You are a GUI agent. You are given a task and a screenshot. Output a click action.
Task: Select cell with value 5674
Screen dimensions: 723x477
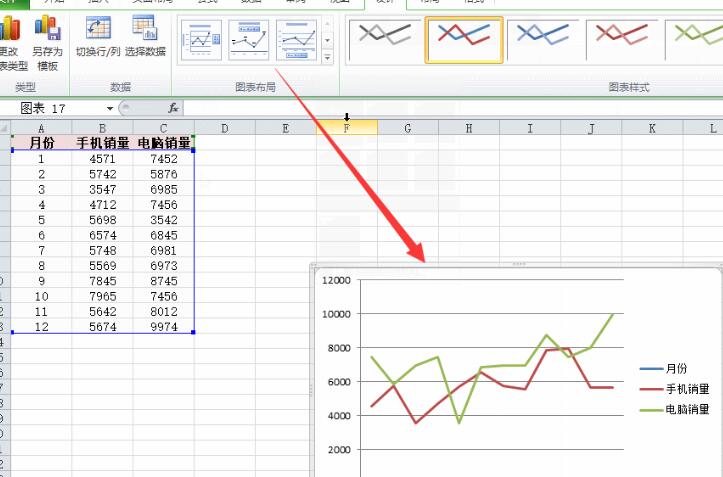coord(102,327)
